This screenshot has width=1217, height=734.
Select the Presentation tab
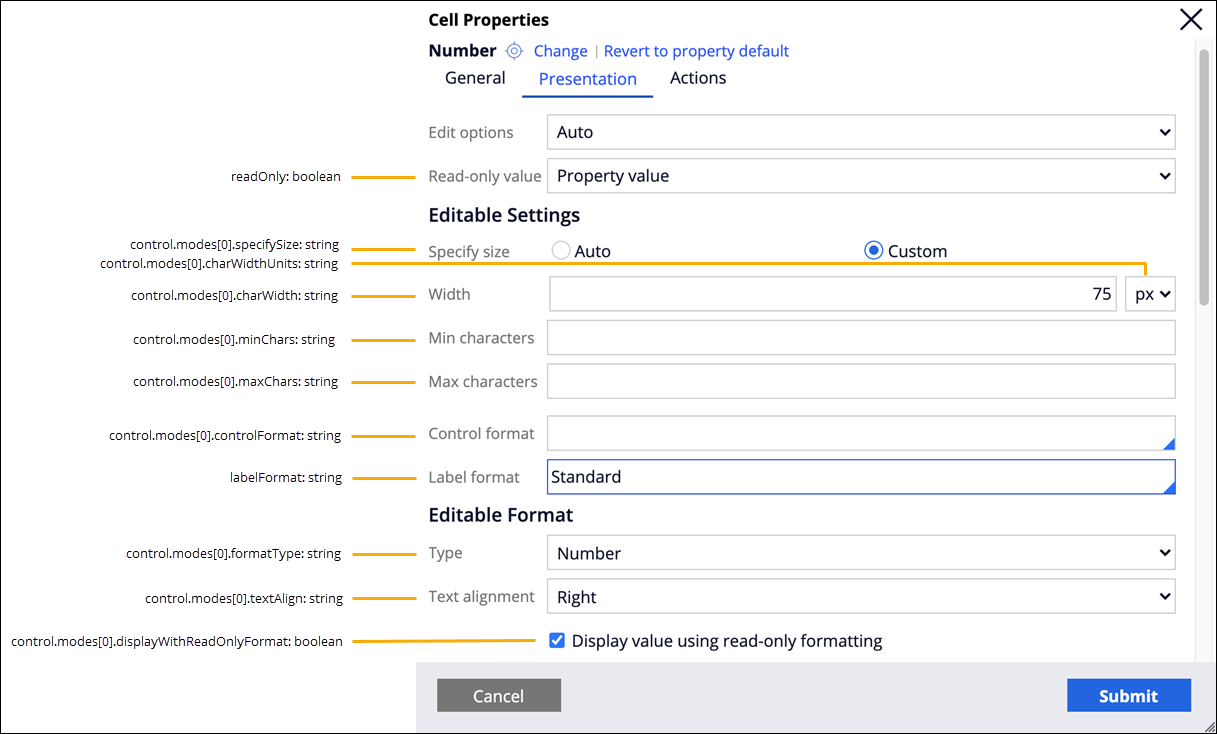[x=587, y=79]
